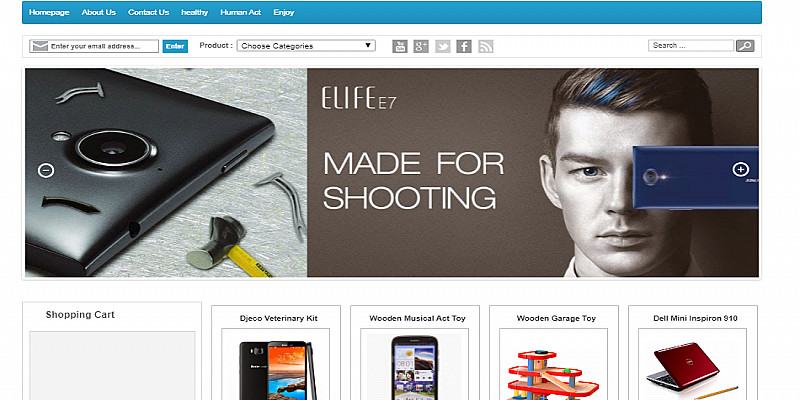Open the RSS feed icon
800x400 pixels.
[485, 46]
